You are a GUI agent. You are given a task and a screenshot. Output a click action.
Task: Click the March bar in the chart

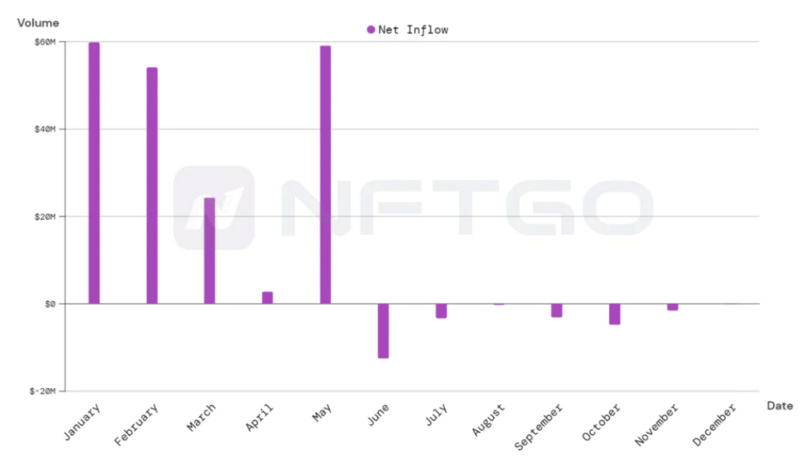(x=210, y=250)
